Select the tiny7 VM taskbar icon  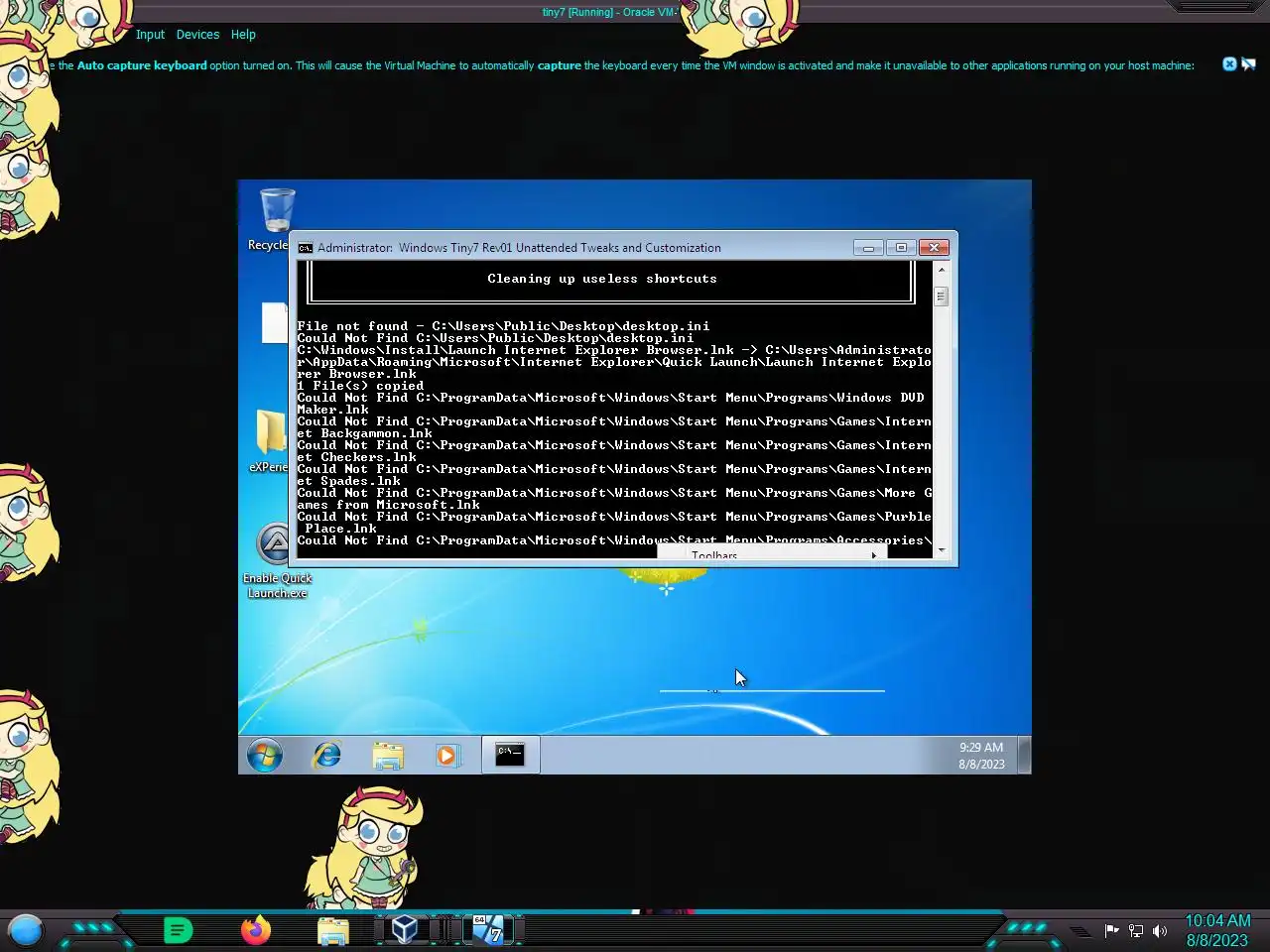[x=487, y=929]
